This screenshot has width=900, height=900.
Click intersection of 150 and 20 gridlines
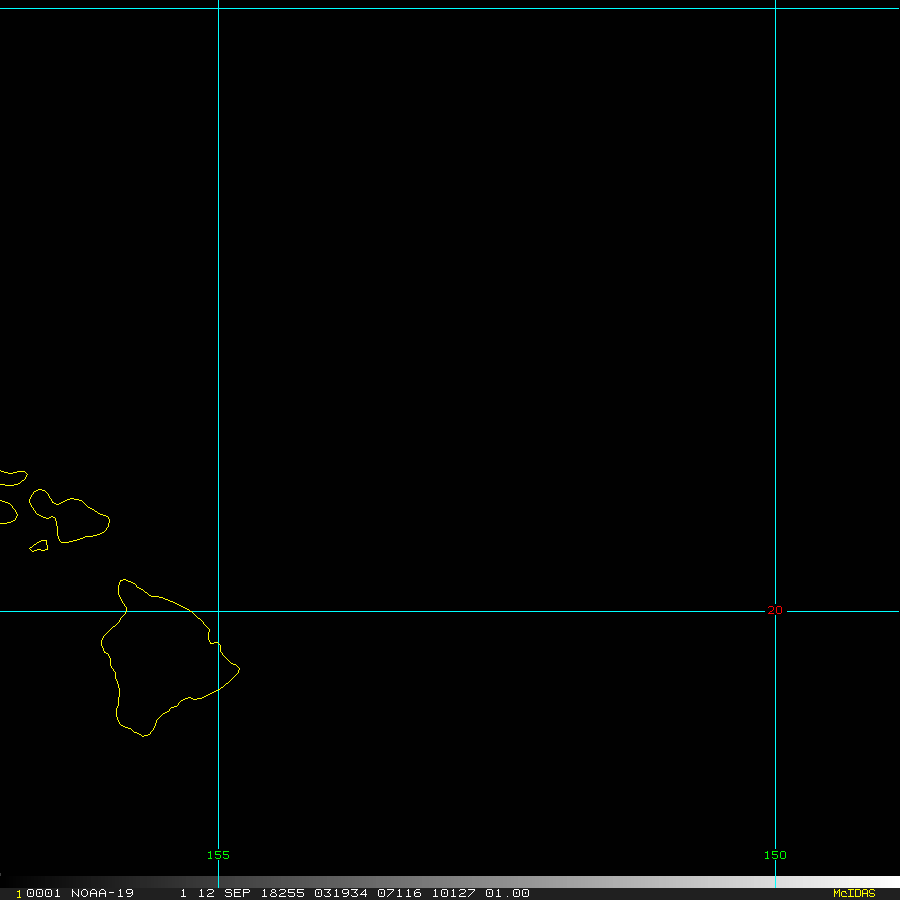coord(775,611)
